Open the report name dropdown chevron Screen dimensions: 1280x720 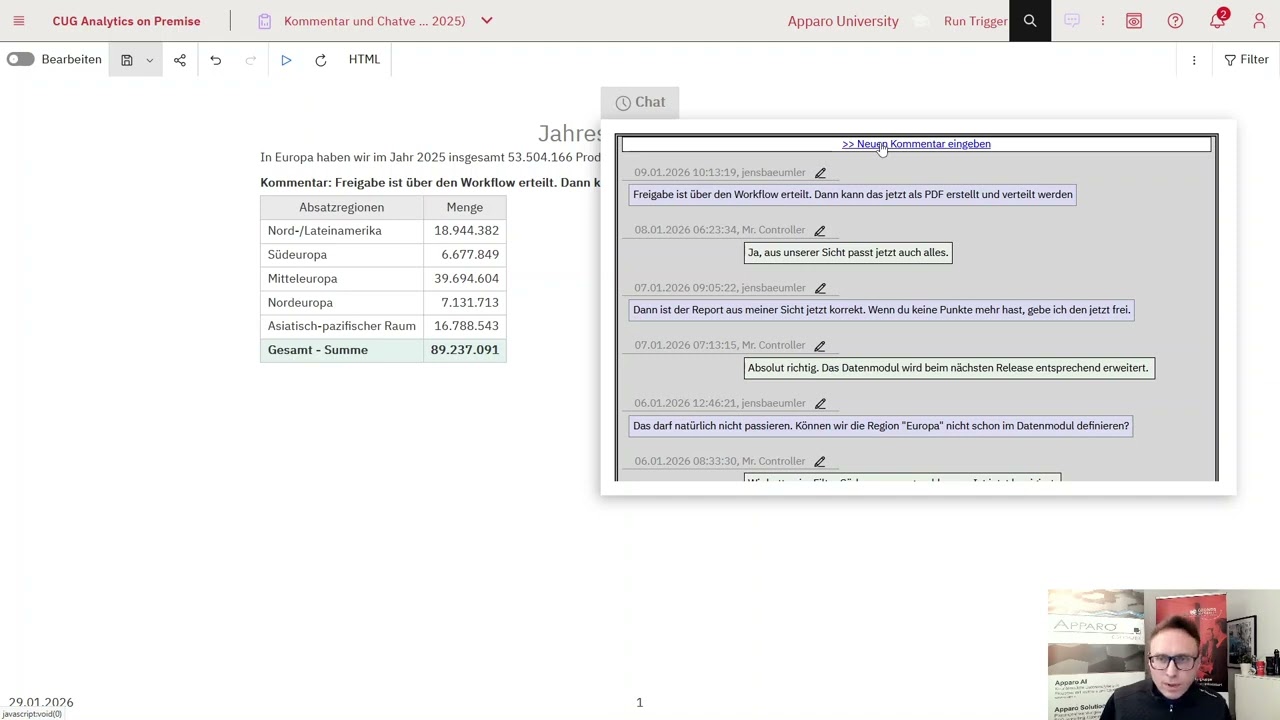tap(487, 21)
